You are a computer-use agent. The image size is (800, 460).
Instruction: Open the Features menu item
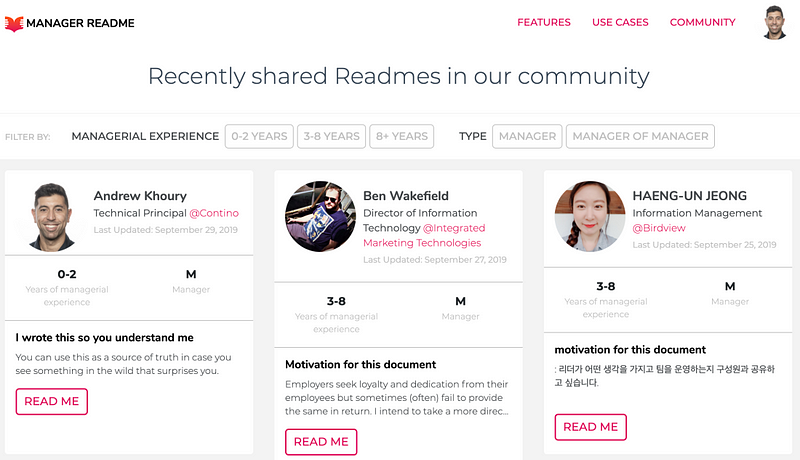tap(544, 22)
